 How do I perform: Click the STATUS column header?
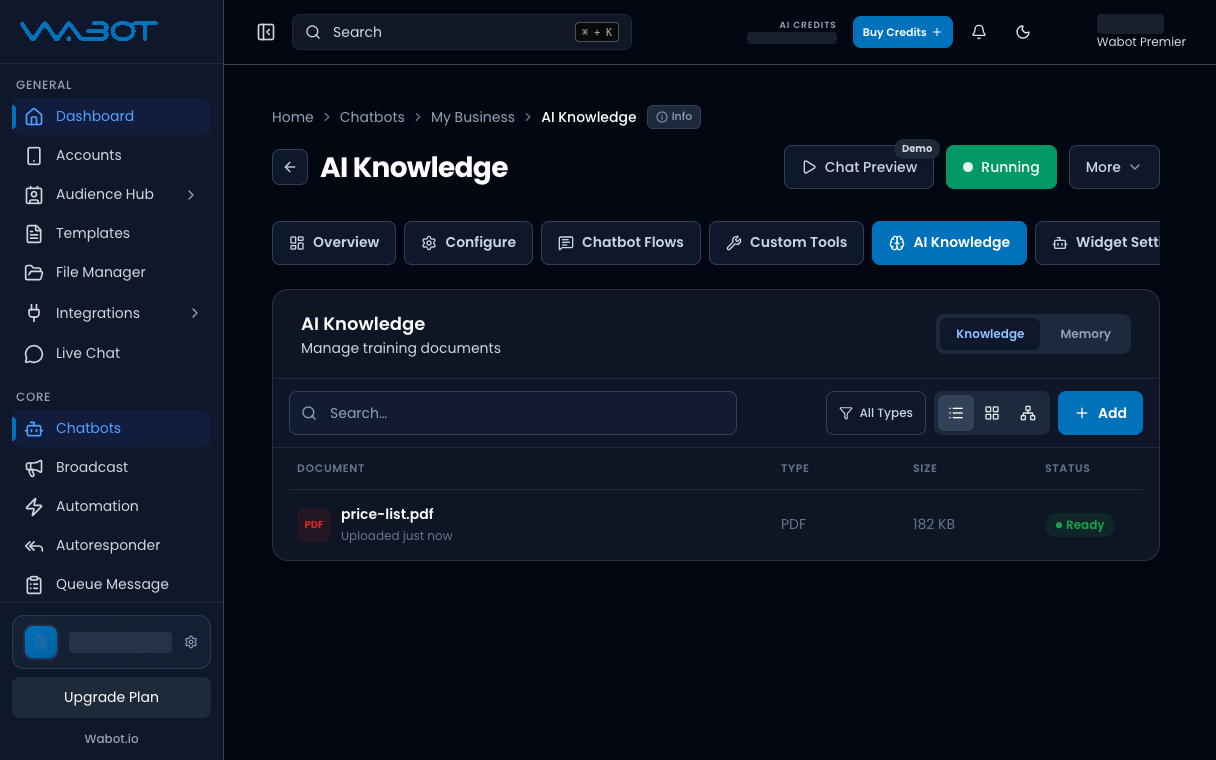tap(1068, 468)
